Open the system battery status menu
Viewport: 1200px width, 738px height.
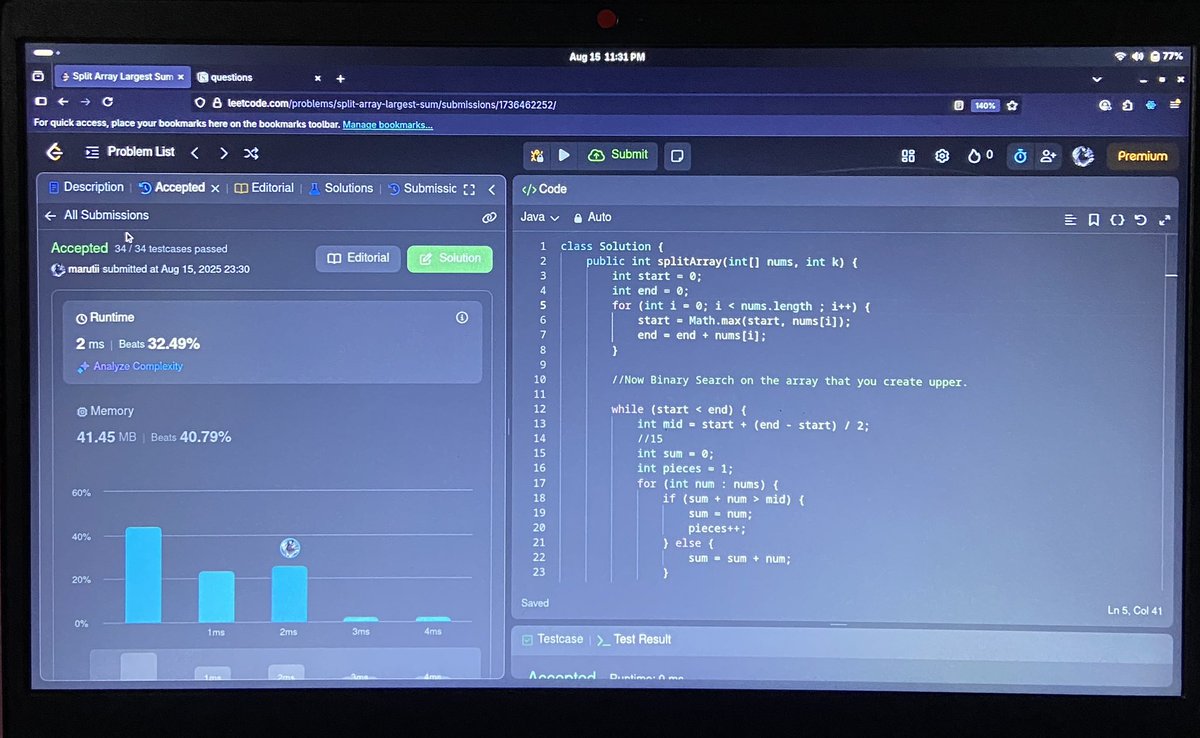pos(1166,56)
